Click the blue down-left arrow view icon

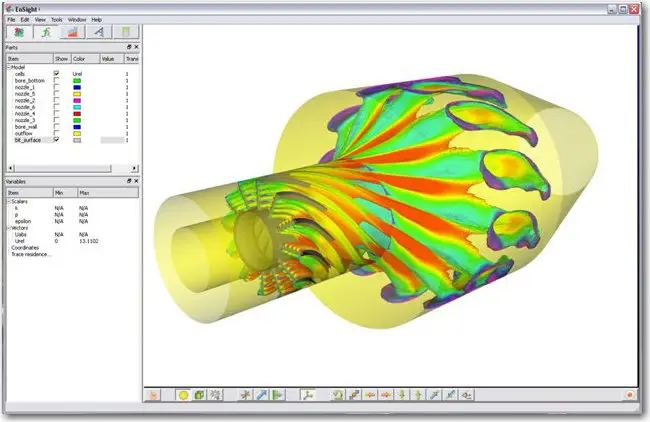pyautogui.click(x=451, y=395)
